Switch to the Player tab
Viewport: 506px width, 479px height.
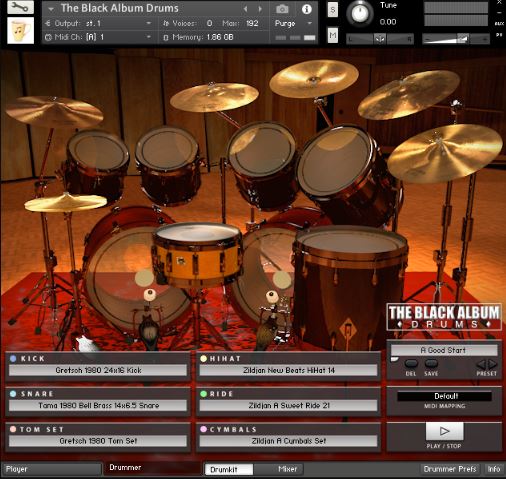[52, 469]
